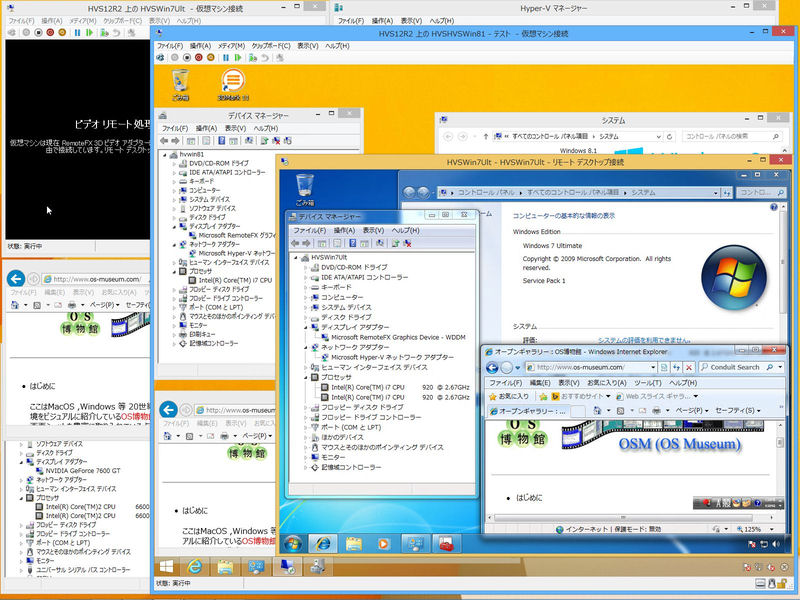Open red toolbox icon on Windows 7 taskbar
800x600 pixels.
point(446,544)
